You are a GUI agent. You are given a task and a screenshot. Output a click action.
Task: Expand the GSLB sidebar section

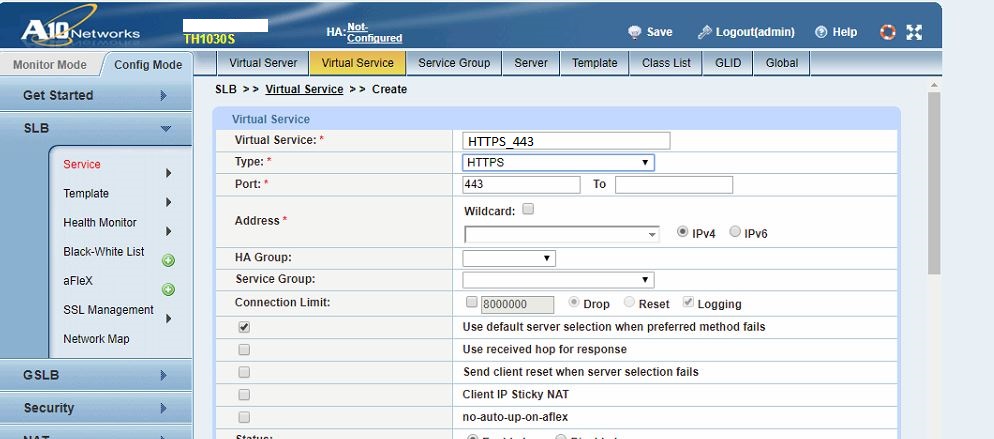click(96, 375)
